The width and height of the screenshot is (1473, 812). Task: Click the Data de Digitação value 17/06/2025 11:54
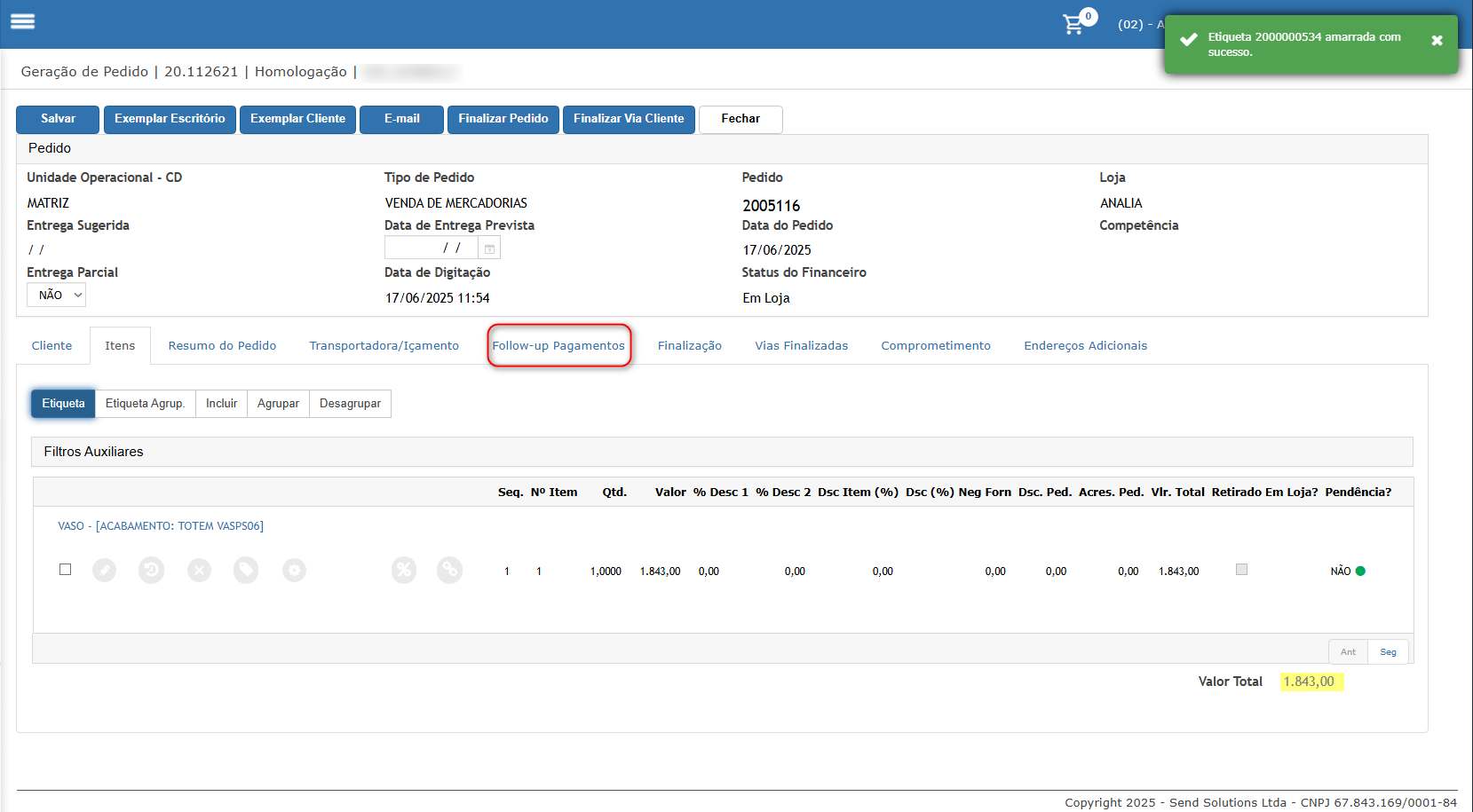(437, 298)
